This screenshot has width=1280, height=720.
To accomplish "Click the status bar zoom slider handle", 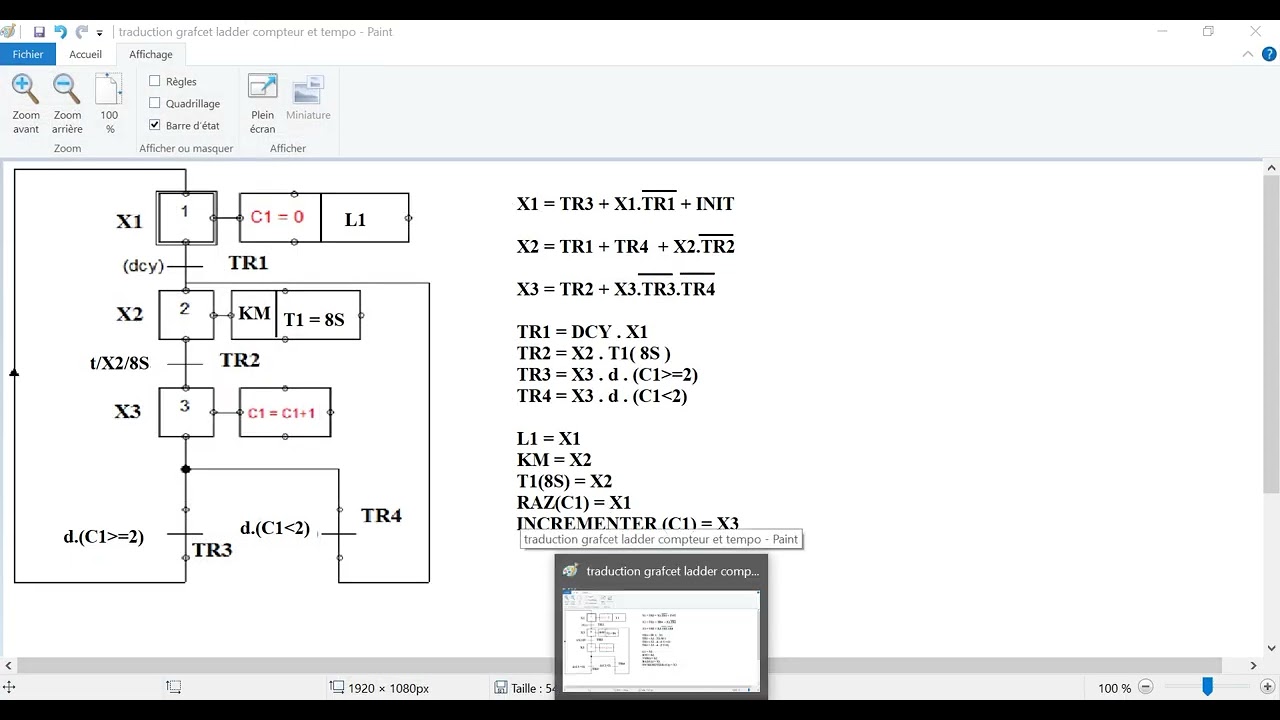I will click(1207, 687).
